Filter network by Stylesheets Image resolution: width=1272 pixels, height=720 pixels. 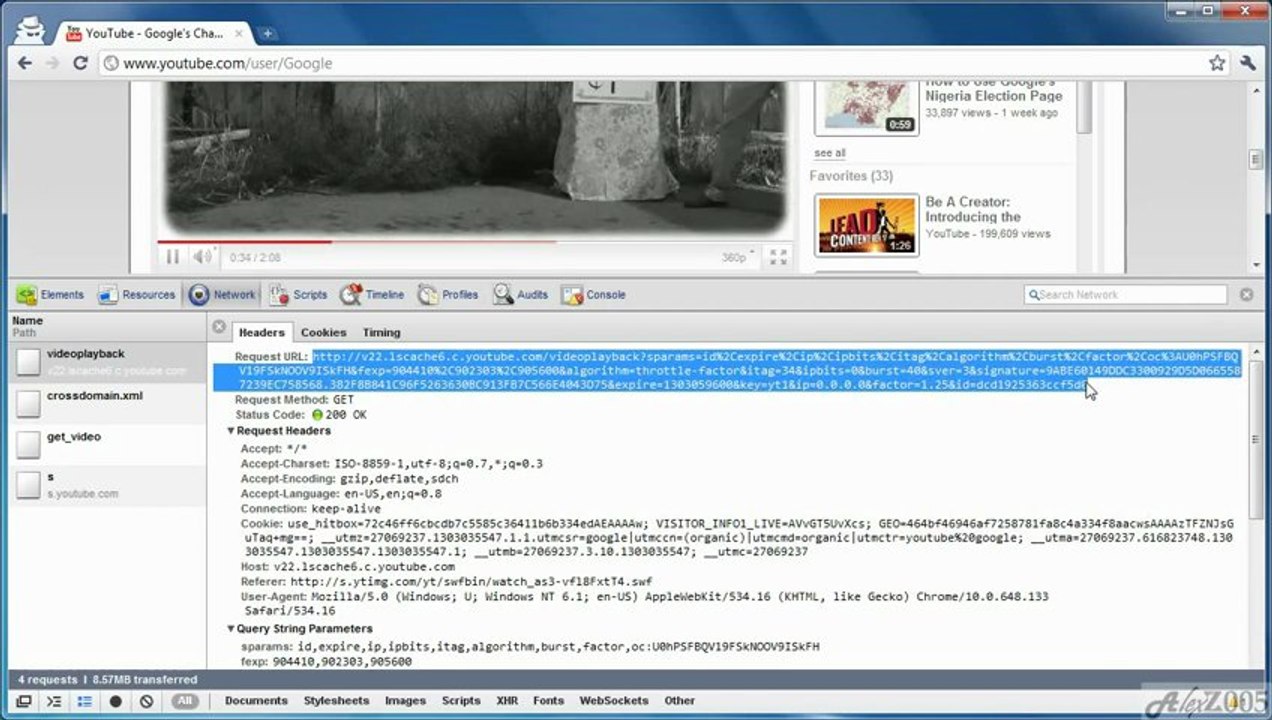336,701
